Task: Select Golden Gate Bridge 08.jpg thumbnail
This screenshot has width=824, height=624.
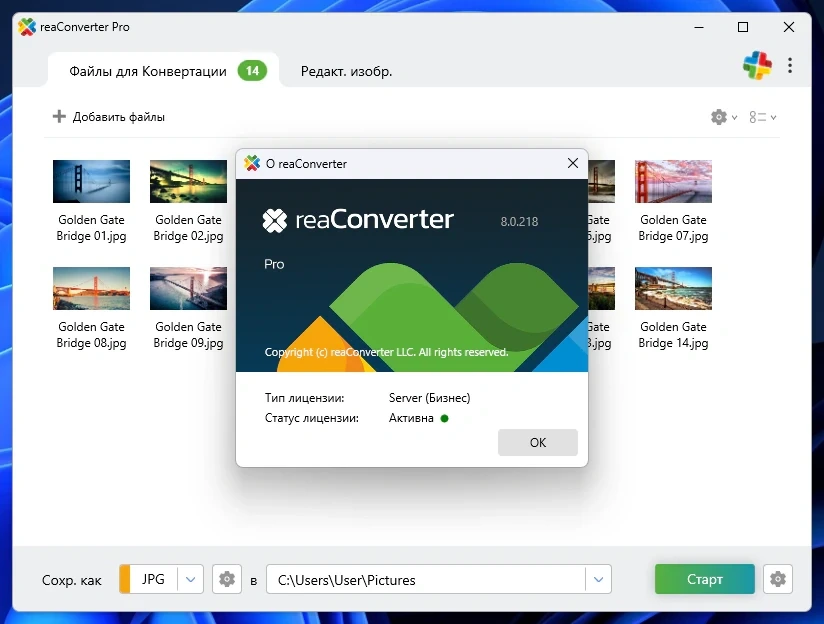Action: click(x=91, y=288)
